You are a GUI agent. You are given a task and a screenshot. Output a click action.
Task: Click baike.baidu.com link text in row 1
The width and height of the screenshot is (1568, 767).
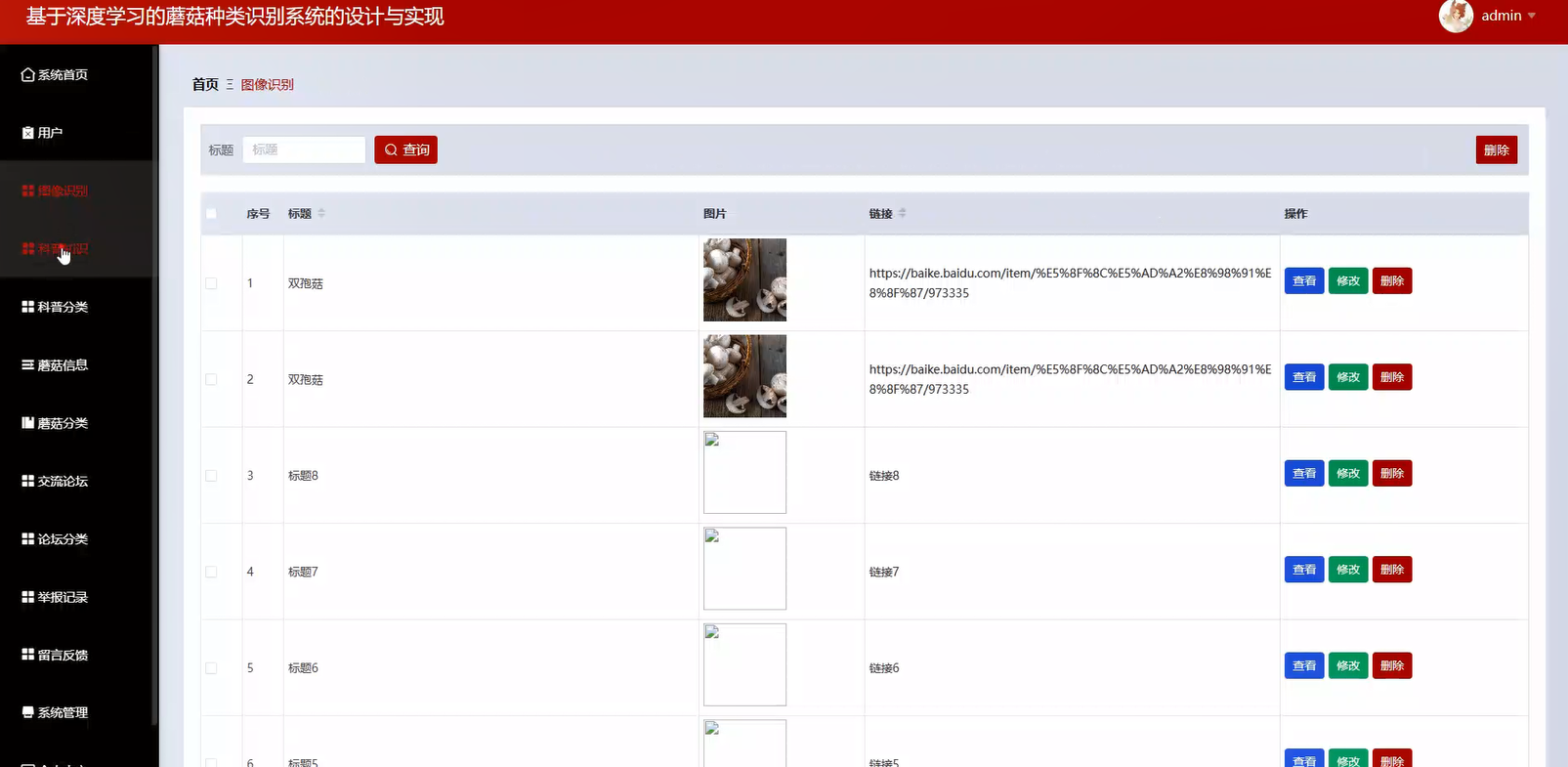(x=1070, y=282)
